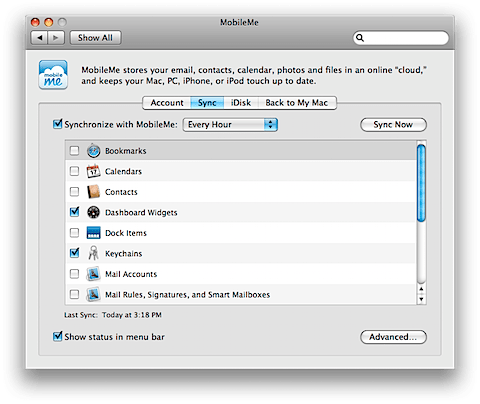Click the Sync Now button

pos(393,125)
